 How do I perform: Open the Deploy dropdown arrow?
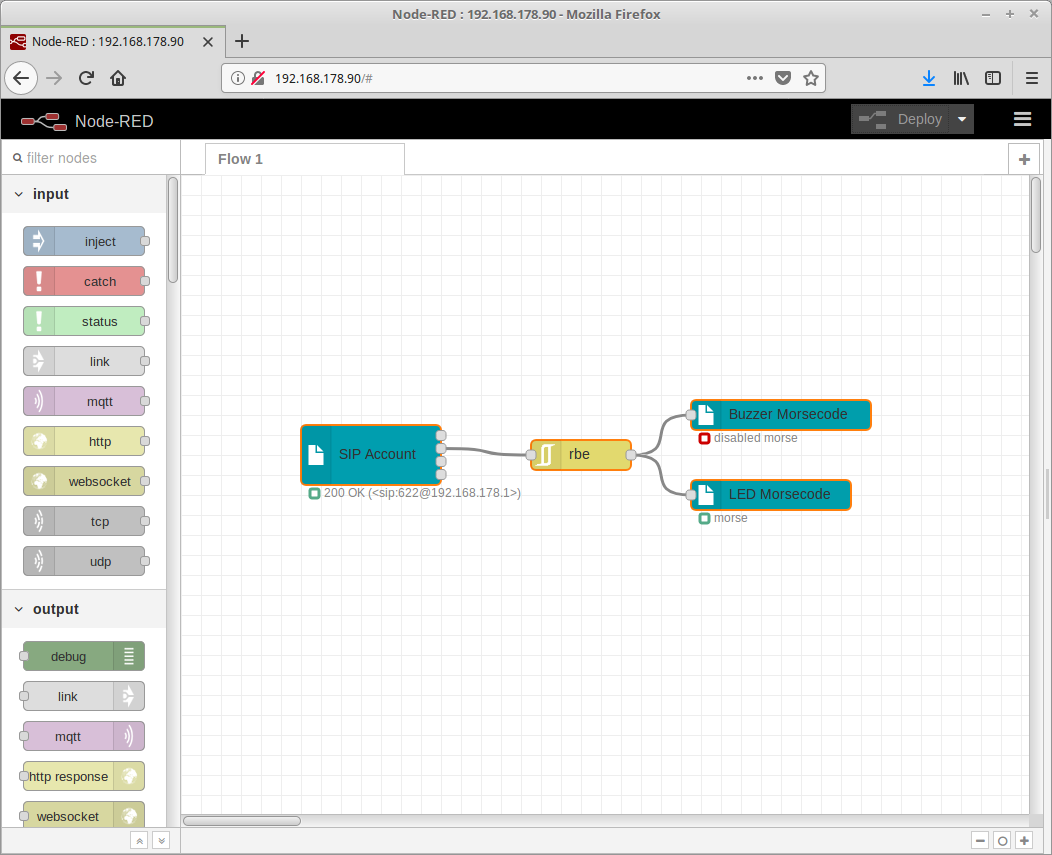961,119
